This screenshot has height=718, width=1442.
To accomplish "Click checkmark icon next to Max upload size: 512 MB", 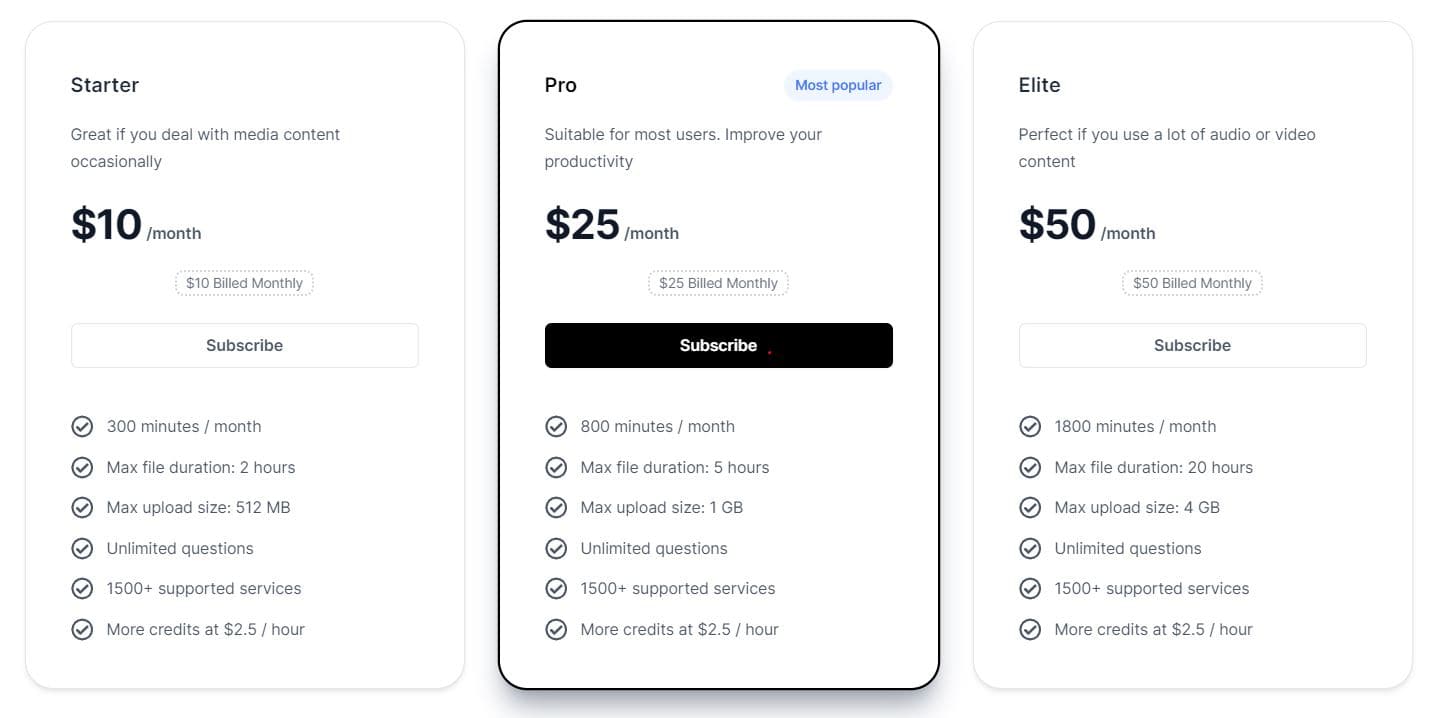I will [82, 508].
